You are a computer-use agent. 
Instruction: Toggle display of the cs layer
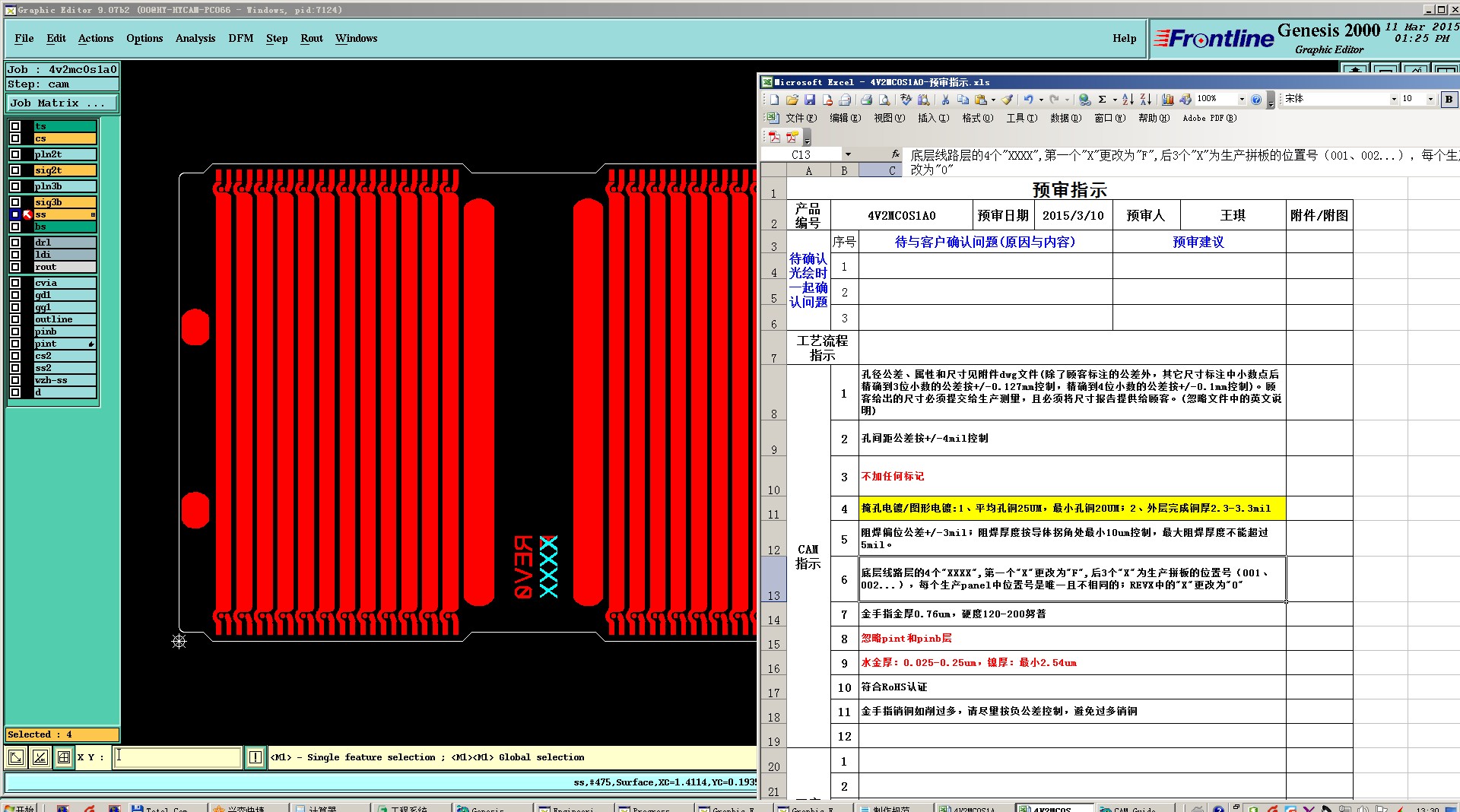[15, 138]
